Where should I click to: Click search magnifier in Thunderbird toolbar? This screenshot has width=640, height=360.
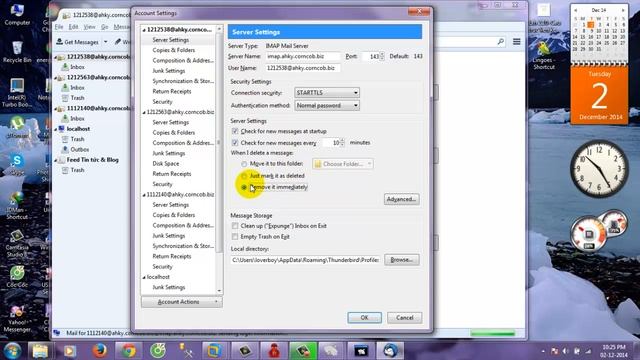tap(500, 42)
